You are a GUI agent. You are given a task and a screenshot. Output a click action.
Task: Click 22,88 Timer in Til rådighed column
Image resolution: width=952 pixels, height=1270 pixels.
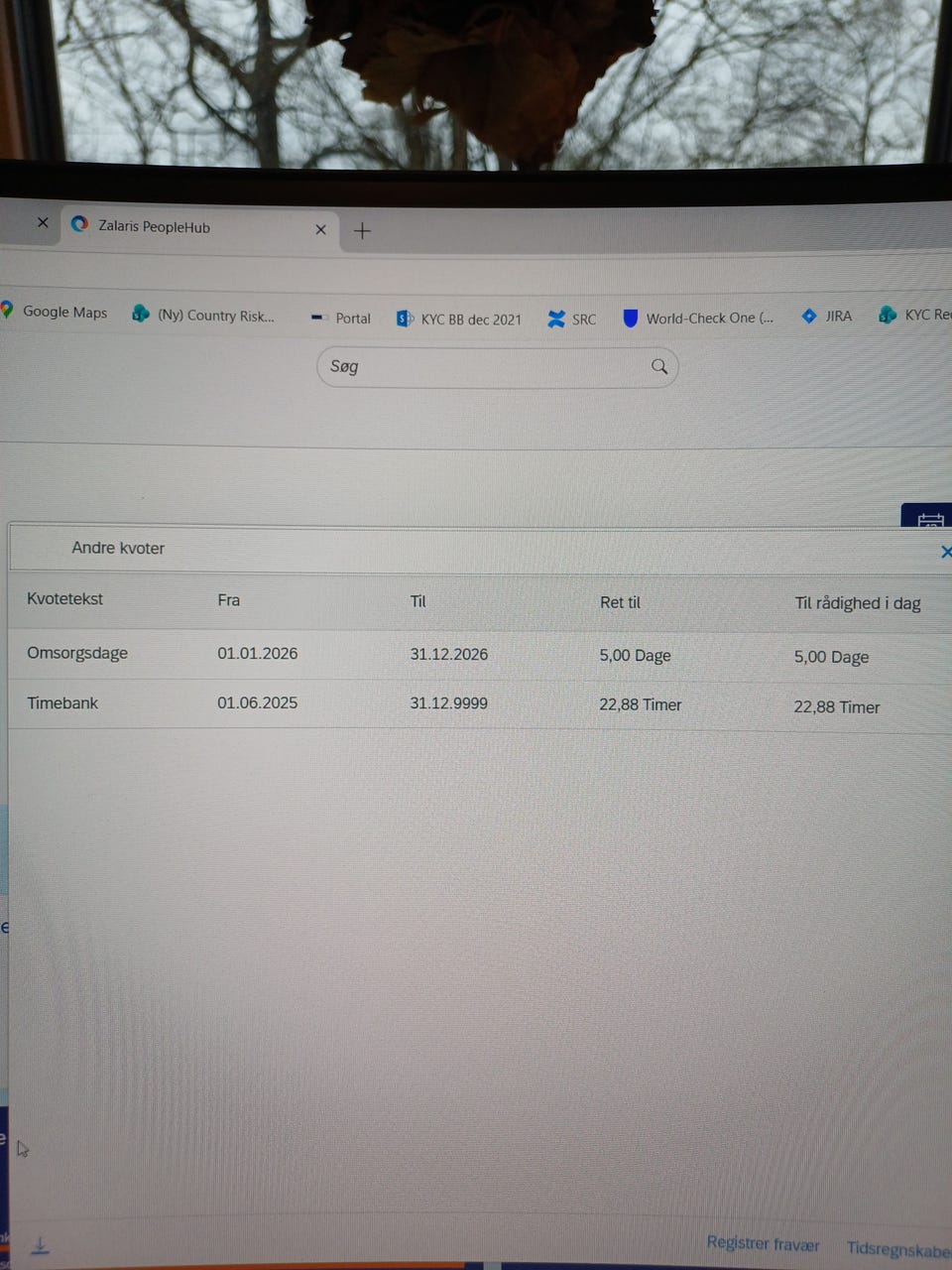[x=837, y=707]
